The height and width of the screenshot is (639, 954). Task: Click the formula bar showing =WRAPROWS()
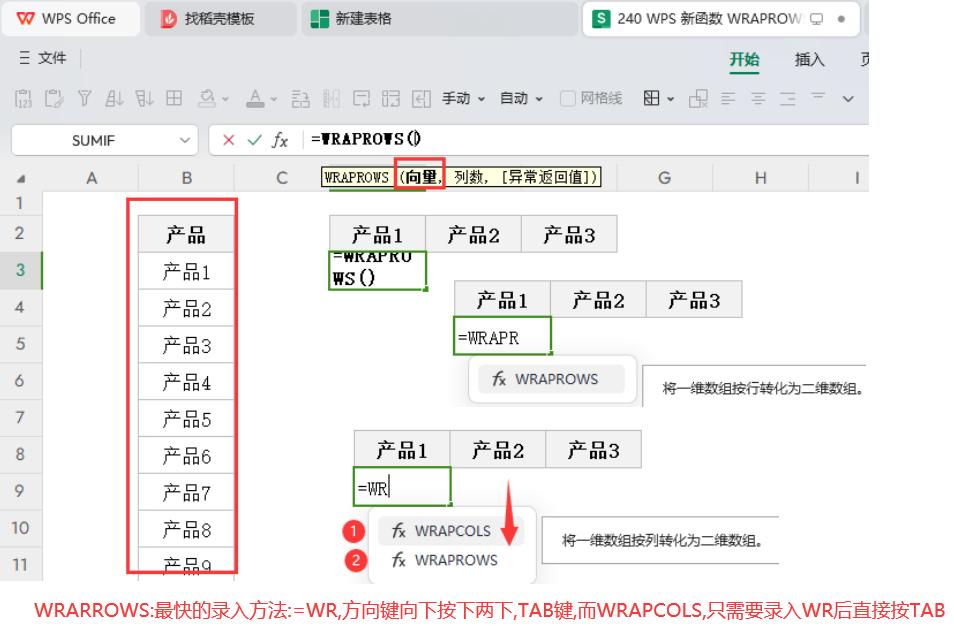click(365, 140)
